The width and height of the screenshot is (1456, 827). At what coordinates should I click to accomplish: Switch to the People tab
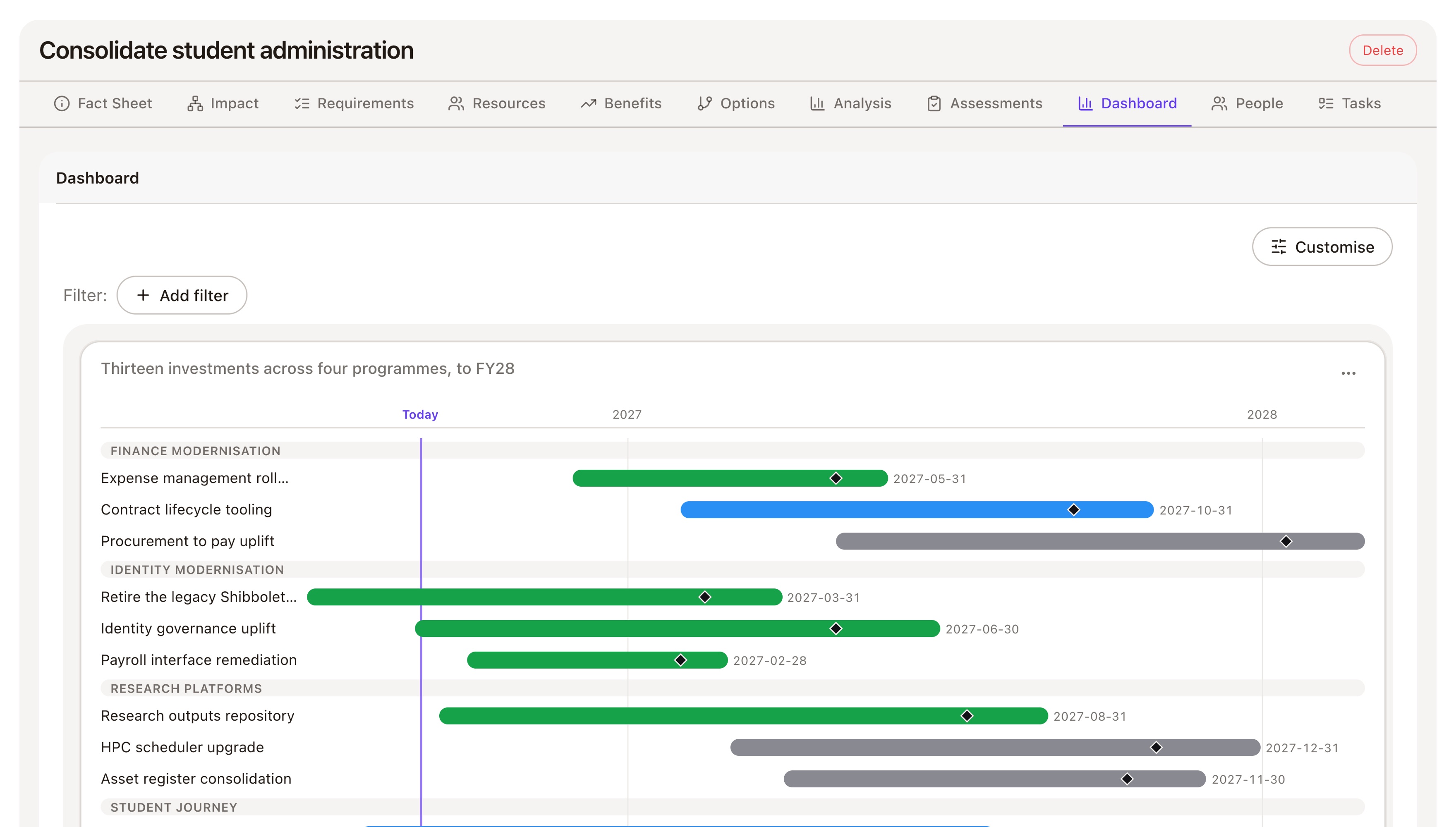1247,103
